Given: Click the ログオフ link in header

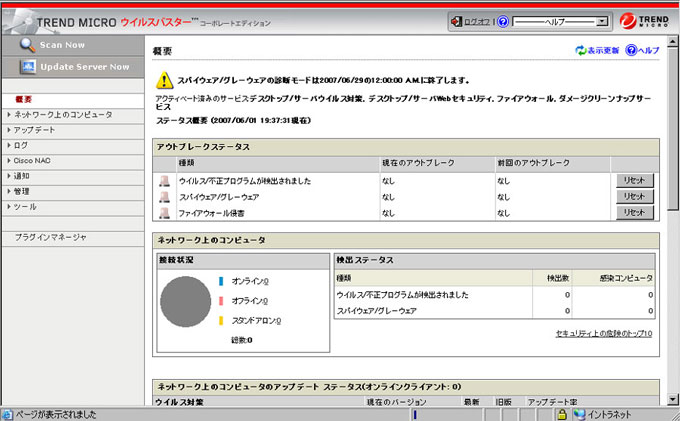Looking at the screenshot, I should [x=478, y=21].
